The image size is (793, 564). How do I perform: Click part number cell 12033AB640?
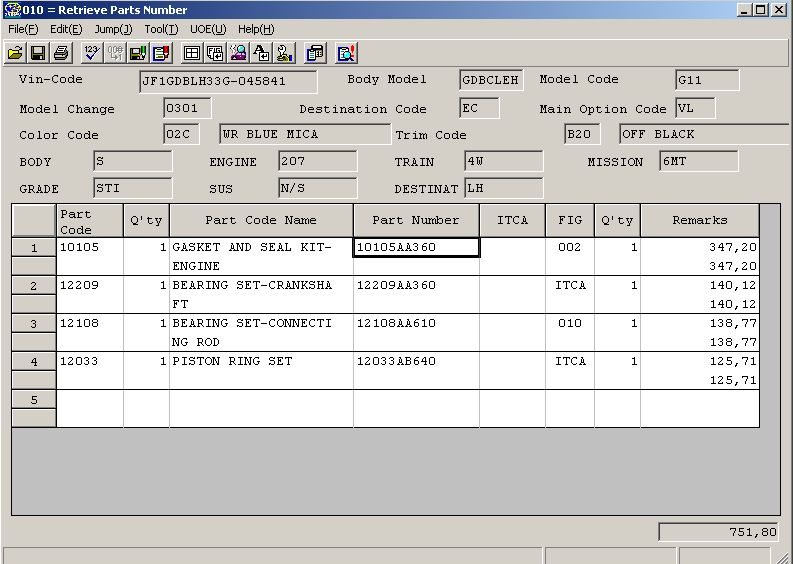[416, 362]
